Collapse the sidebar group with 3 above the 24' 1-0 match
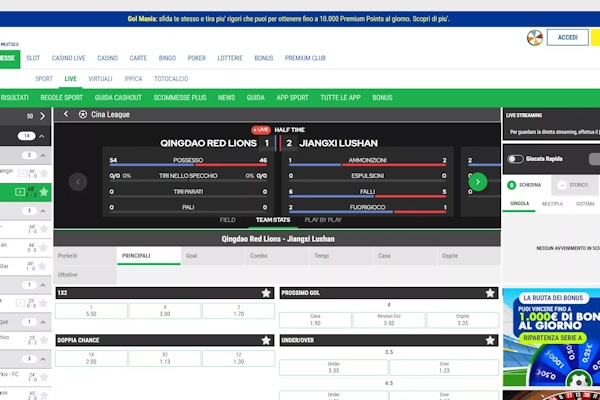The width and height of the screenshot is (600, 400). [x=43, y=359]
